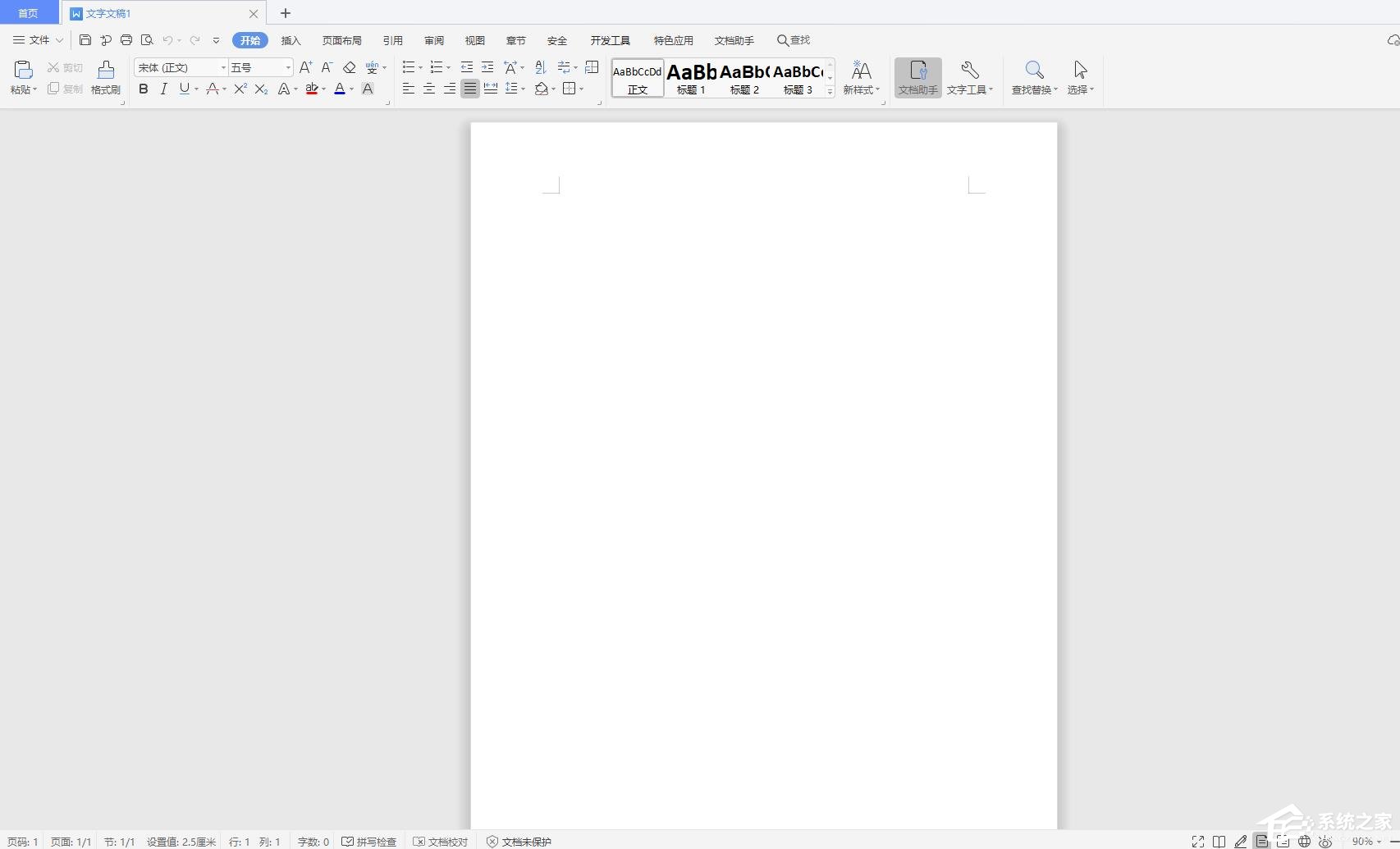Screen dimensions: 1400x849
Task: Open the 查找替换 dropdown
Action: pos(1034,77)
